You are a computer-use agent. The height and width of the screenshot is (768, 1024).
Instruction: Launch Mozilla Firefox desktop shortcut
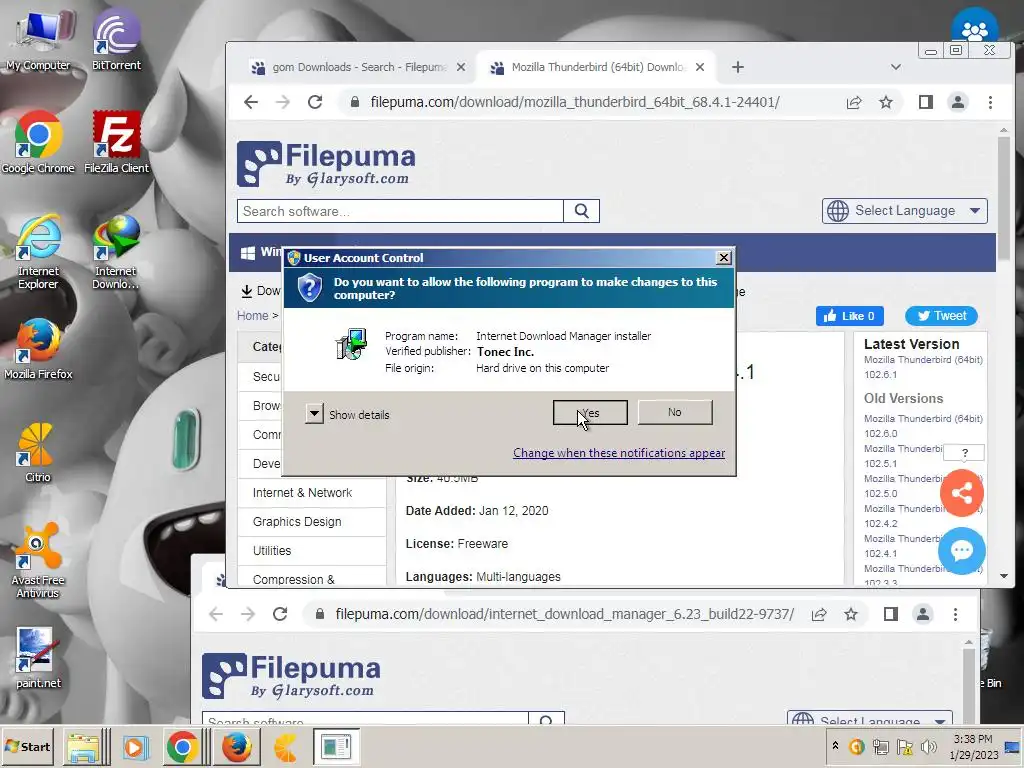[38, 349]
